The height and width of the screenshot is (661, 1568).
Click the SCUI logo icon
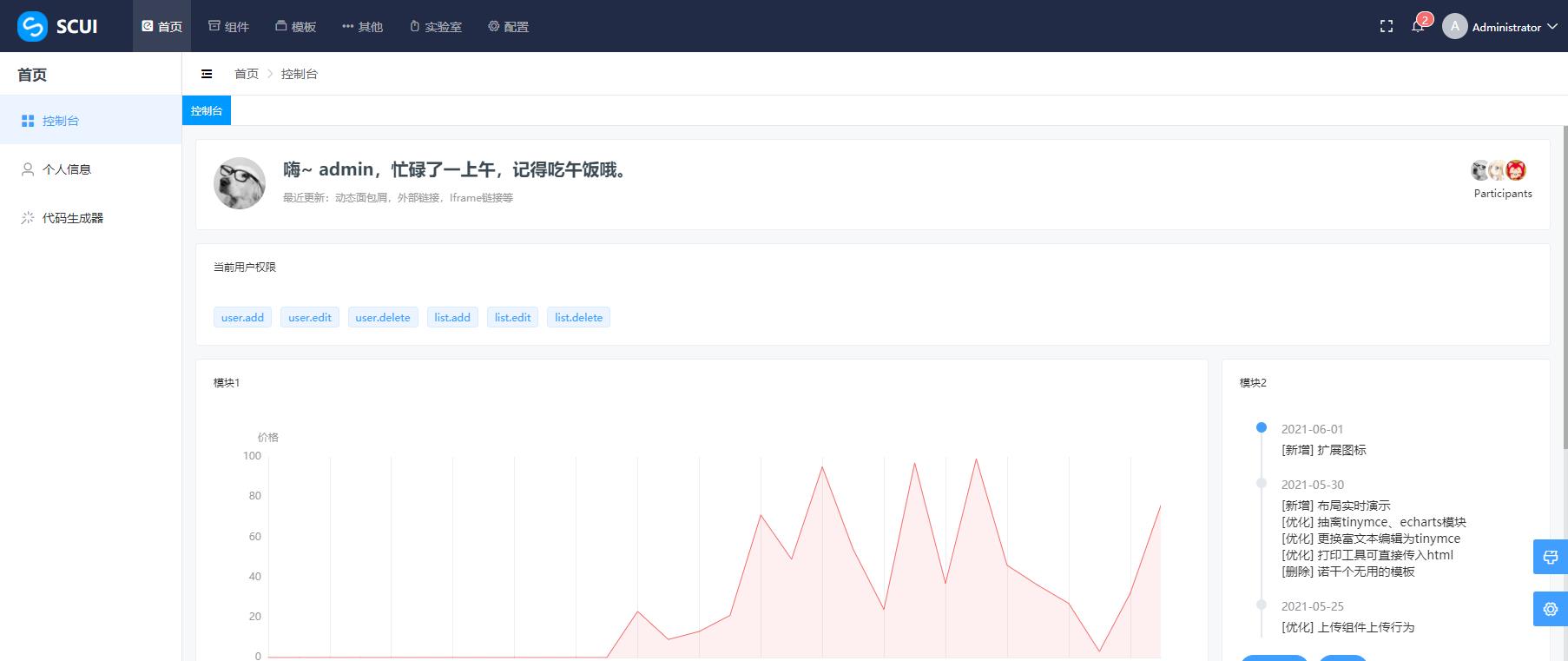coord(32,26)
